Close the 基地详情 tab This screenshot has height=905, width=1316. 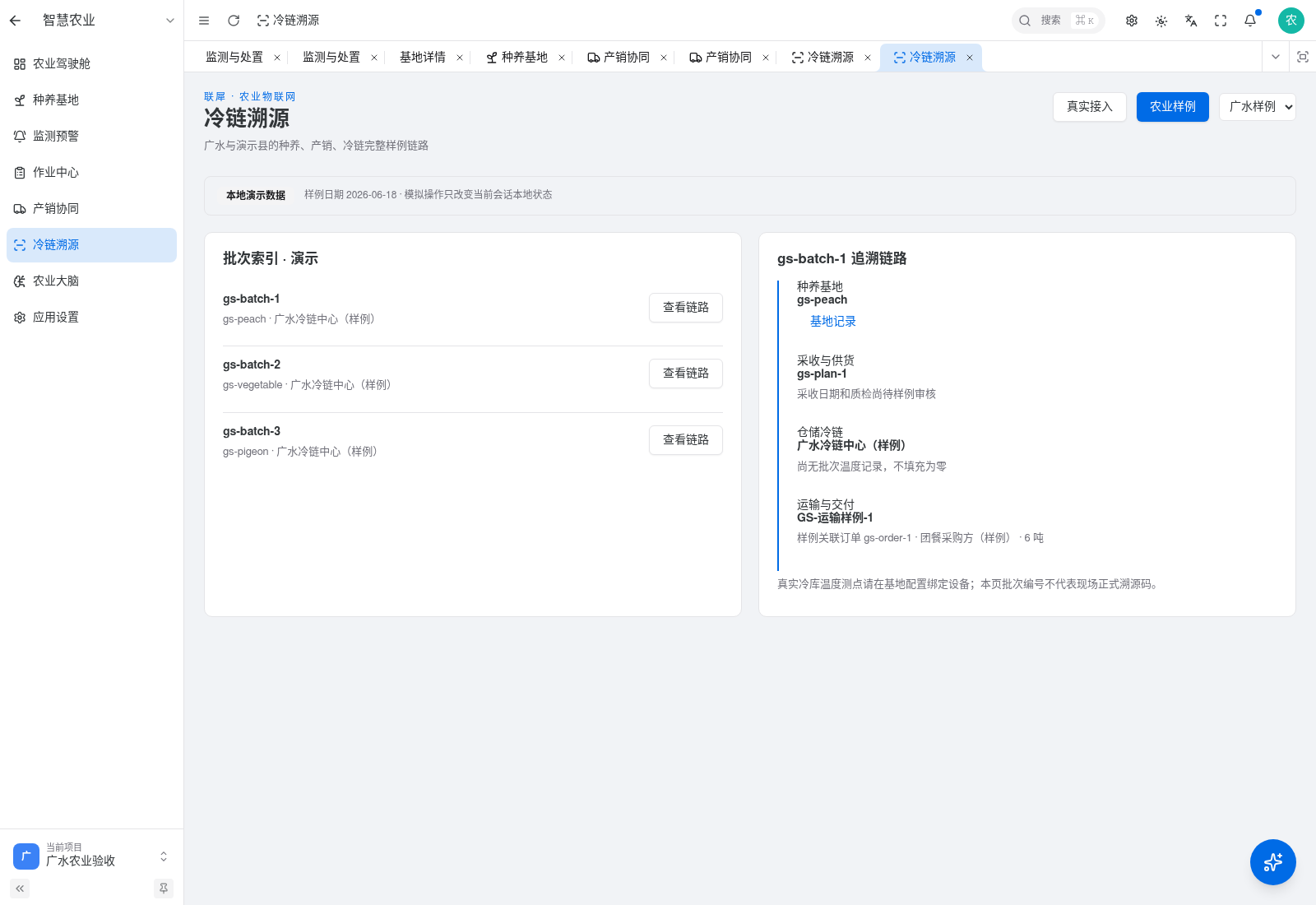460,58
